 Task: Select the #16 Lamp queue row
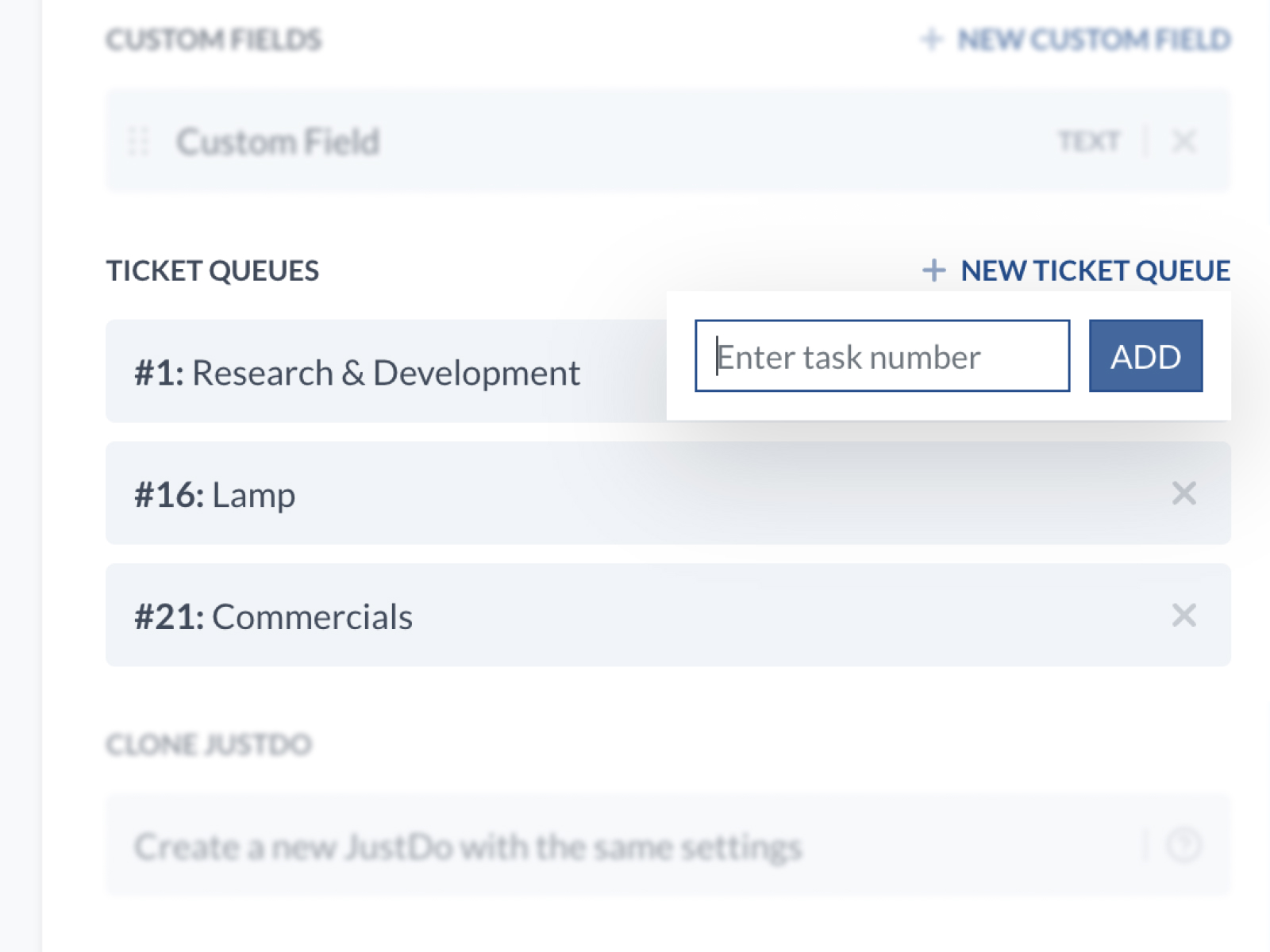tap(556, 493)
